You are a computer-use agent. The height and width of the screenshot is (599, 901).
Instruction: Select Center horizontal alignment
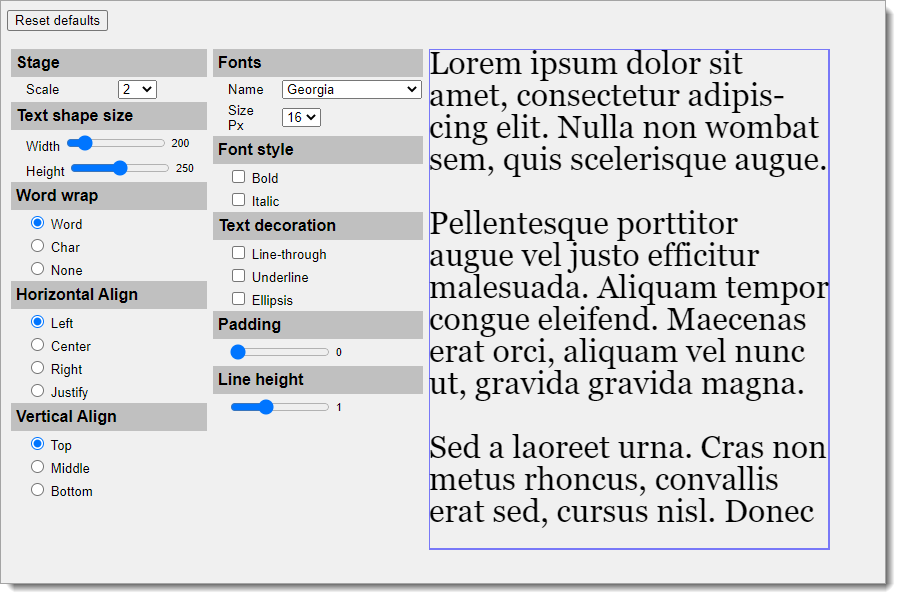(37, 346)
